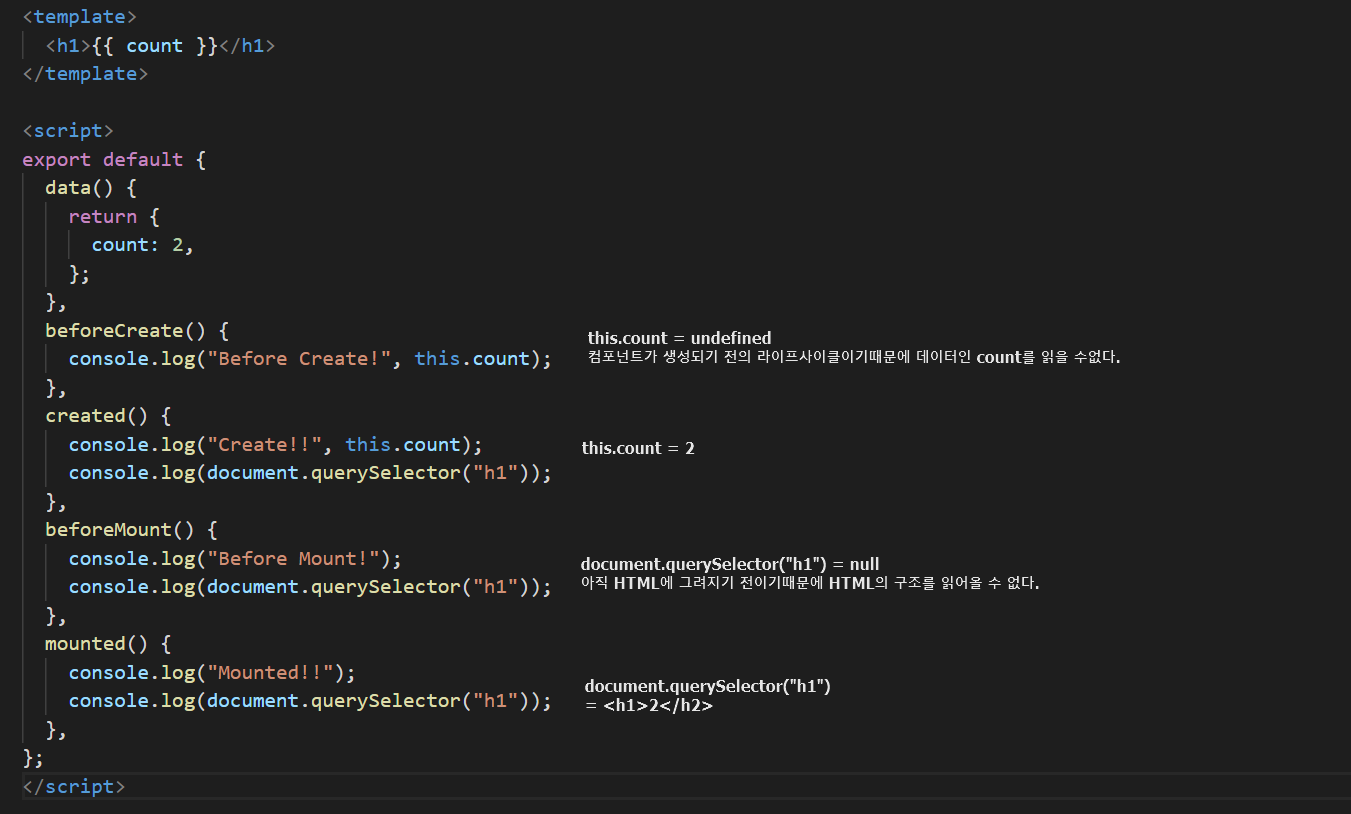Click the 'data() {' method line
The image size is (1351, 814).
91,188
